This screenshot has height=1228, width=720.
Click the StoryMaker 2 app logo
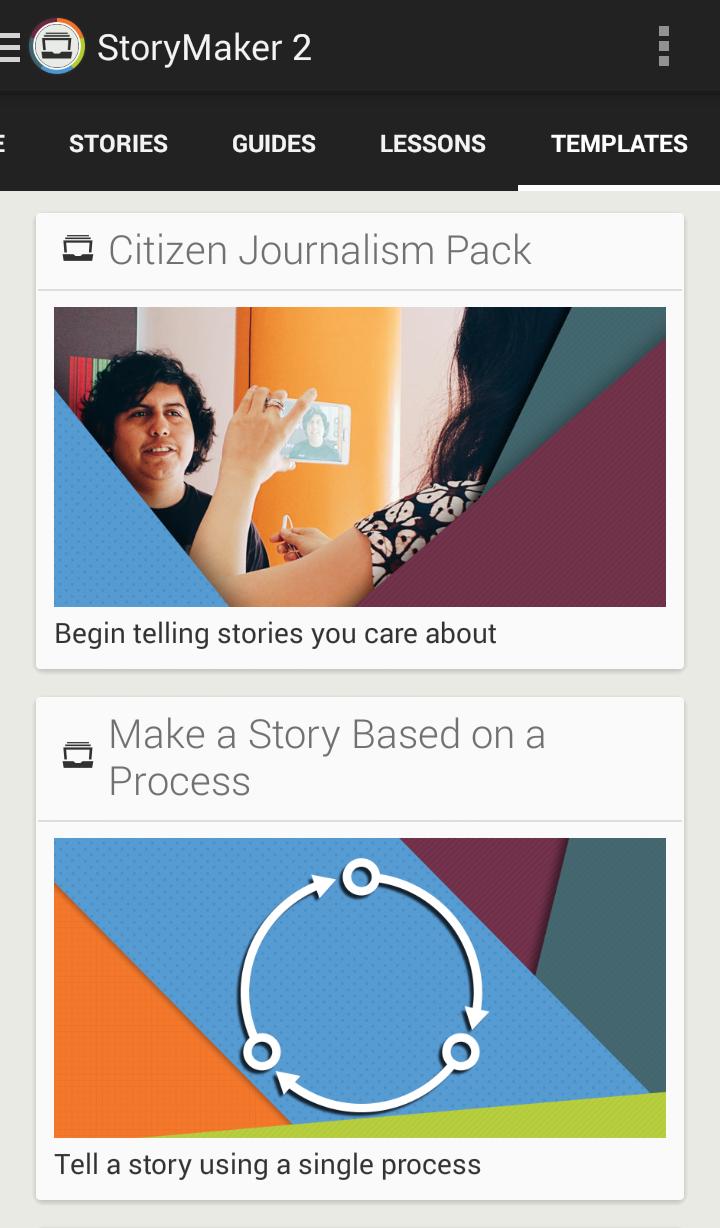57,46
